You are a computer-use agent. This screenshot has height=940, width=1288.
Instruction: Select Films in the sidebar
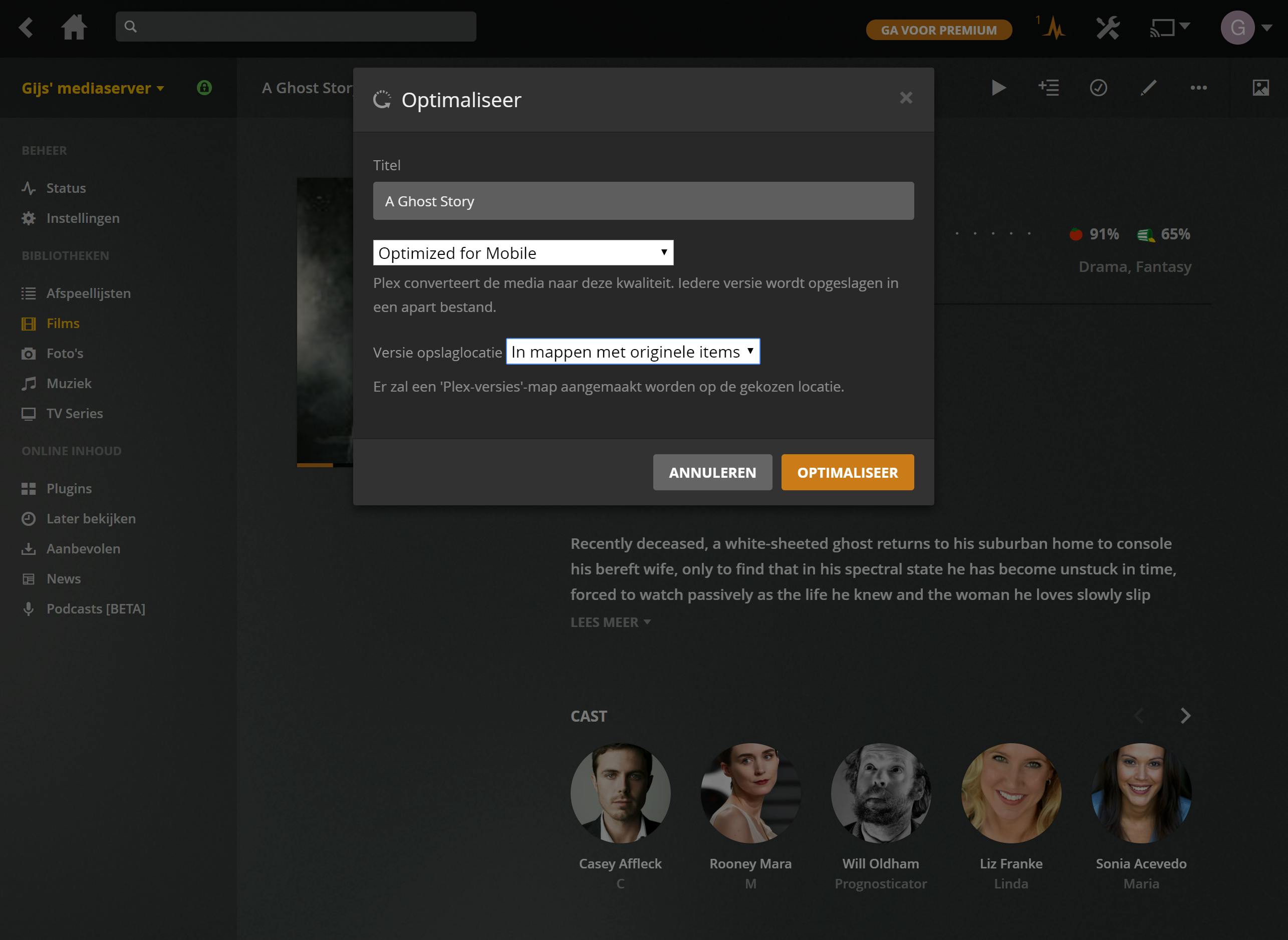point(63,323)
